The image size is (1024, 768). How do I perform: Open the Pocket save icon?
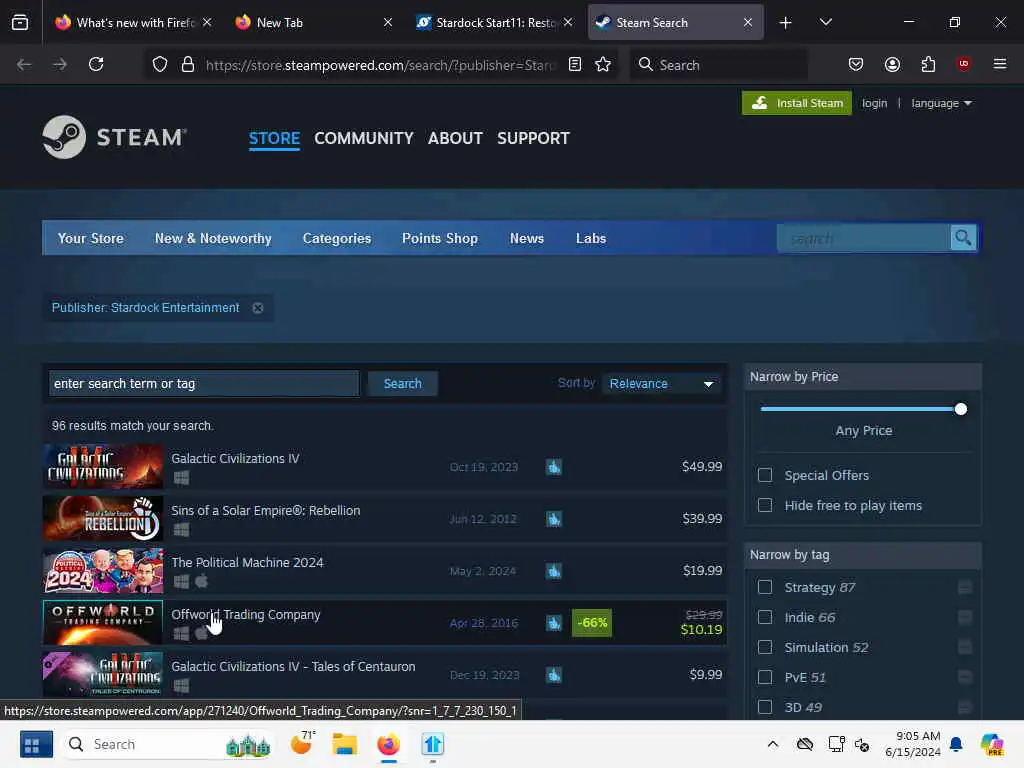point(856,64)
